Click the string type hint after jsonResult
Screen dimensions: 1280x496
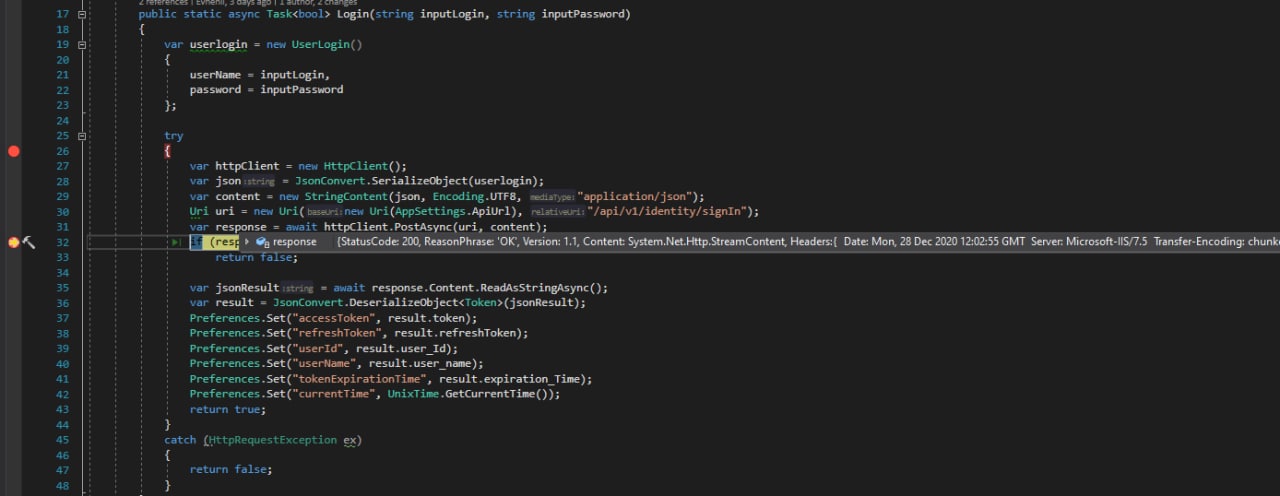click(298, 288)
